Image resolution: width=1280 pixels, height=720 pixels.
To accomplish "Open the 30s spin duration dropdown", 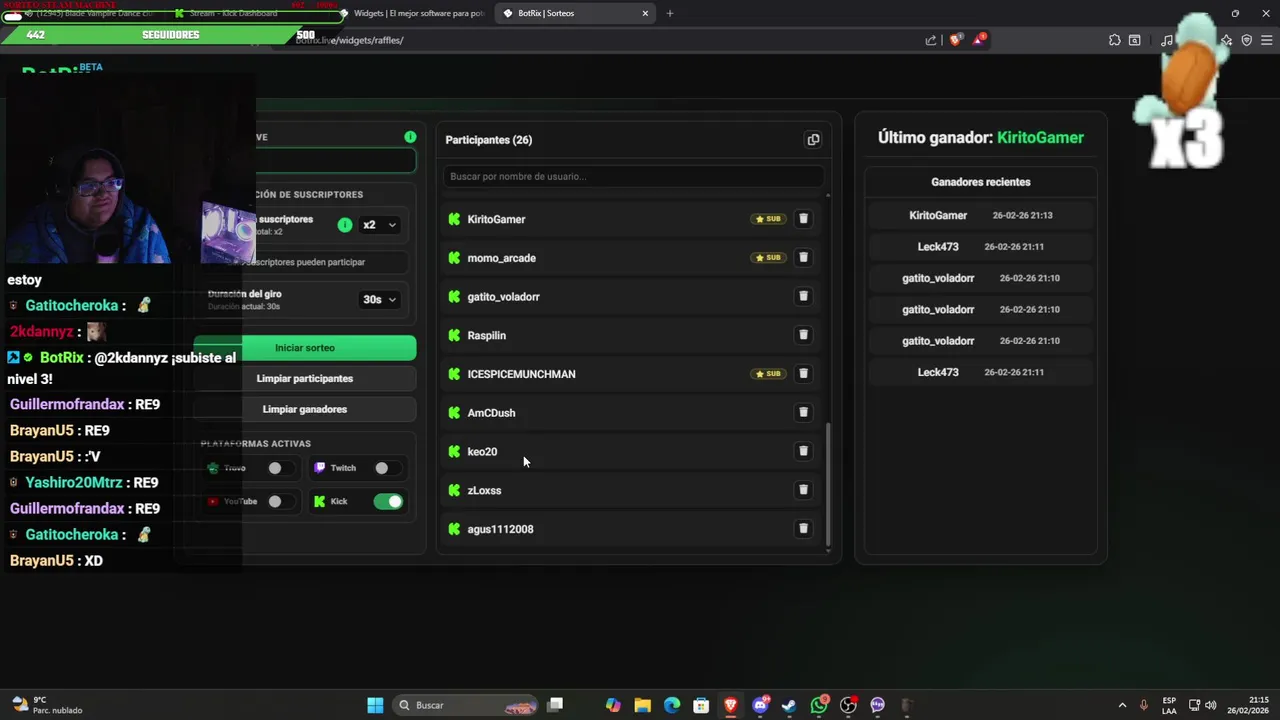I will (380, 299).
